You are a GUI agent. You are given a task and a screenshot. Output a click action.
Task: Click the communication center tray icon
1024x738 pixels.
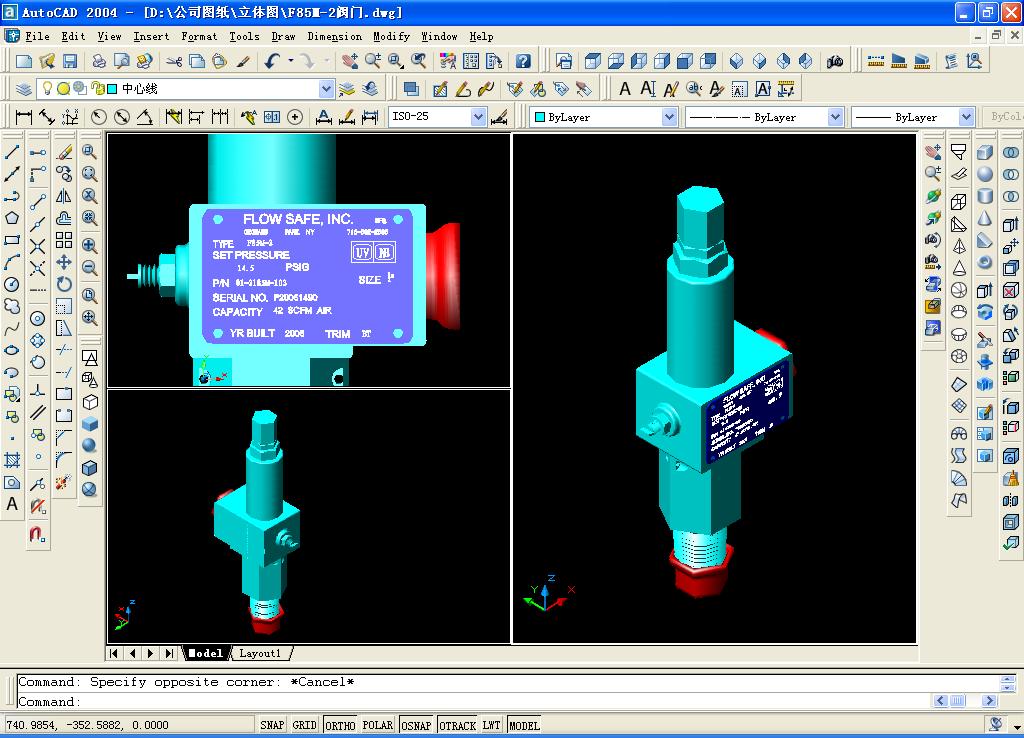tap(996, 725)
